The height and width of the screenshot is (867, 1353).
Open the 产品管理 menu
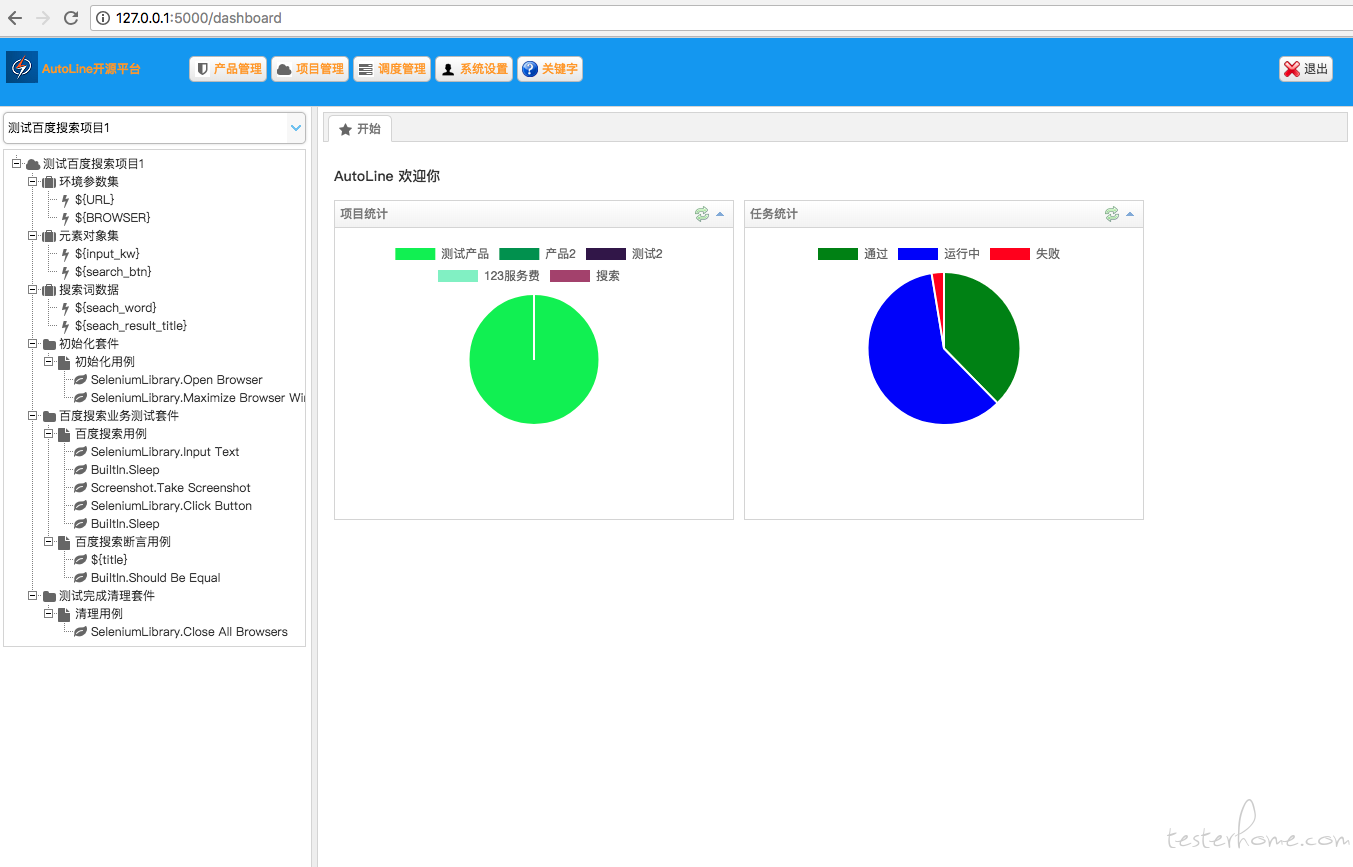[228, 69]
